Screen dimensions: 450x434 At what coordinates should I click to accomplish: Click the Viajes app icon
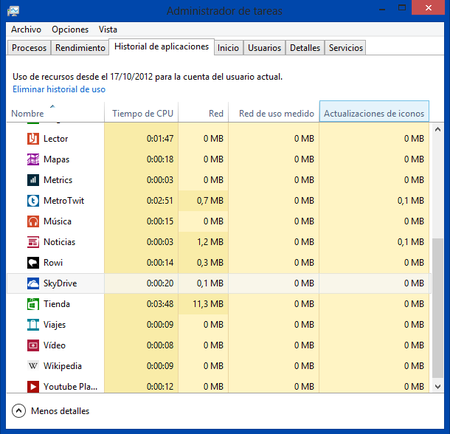click(33, 325)
